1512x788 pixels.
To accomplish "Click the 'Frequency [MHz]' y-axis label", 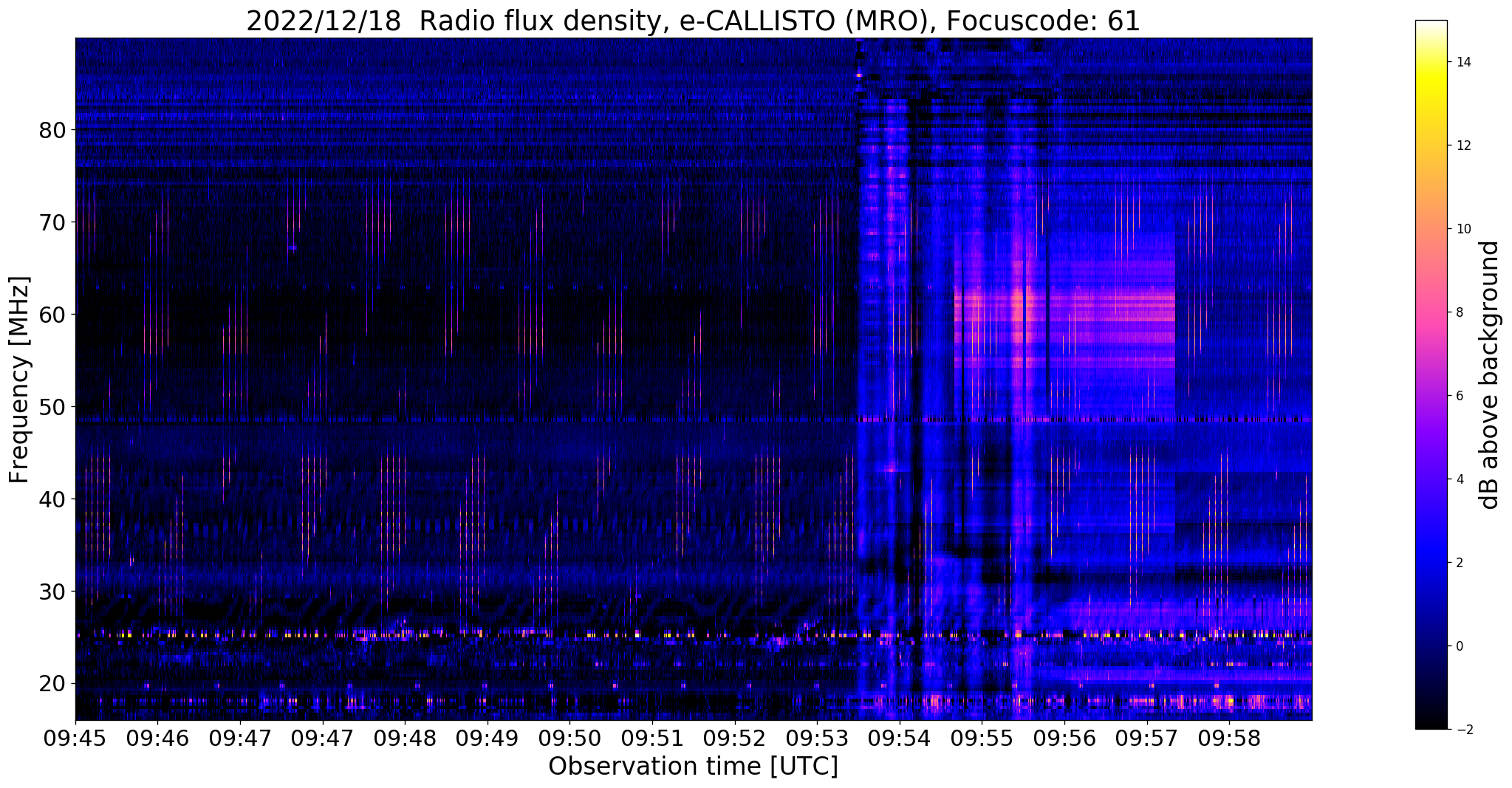I will coord(19,380).
